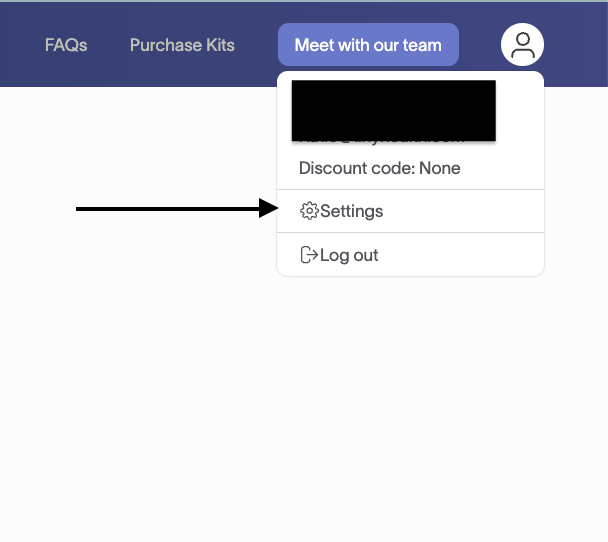Go to the FAQs page
This screenshot has height=542, width=608.
(66, 45)
